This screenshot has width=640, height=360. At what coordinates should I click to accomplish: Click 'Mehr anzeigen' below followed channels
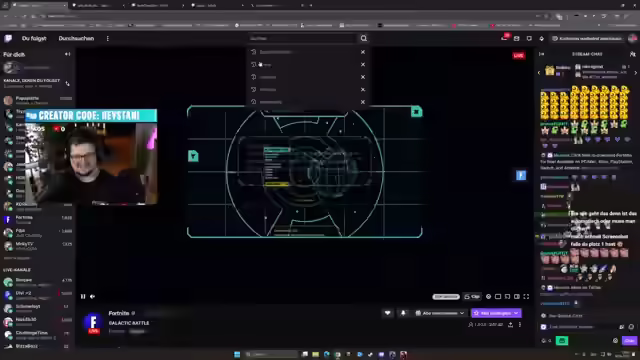click(17, 258)
